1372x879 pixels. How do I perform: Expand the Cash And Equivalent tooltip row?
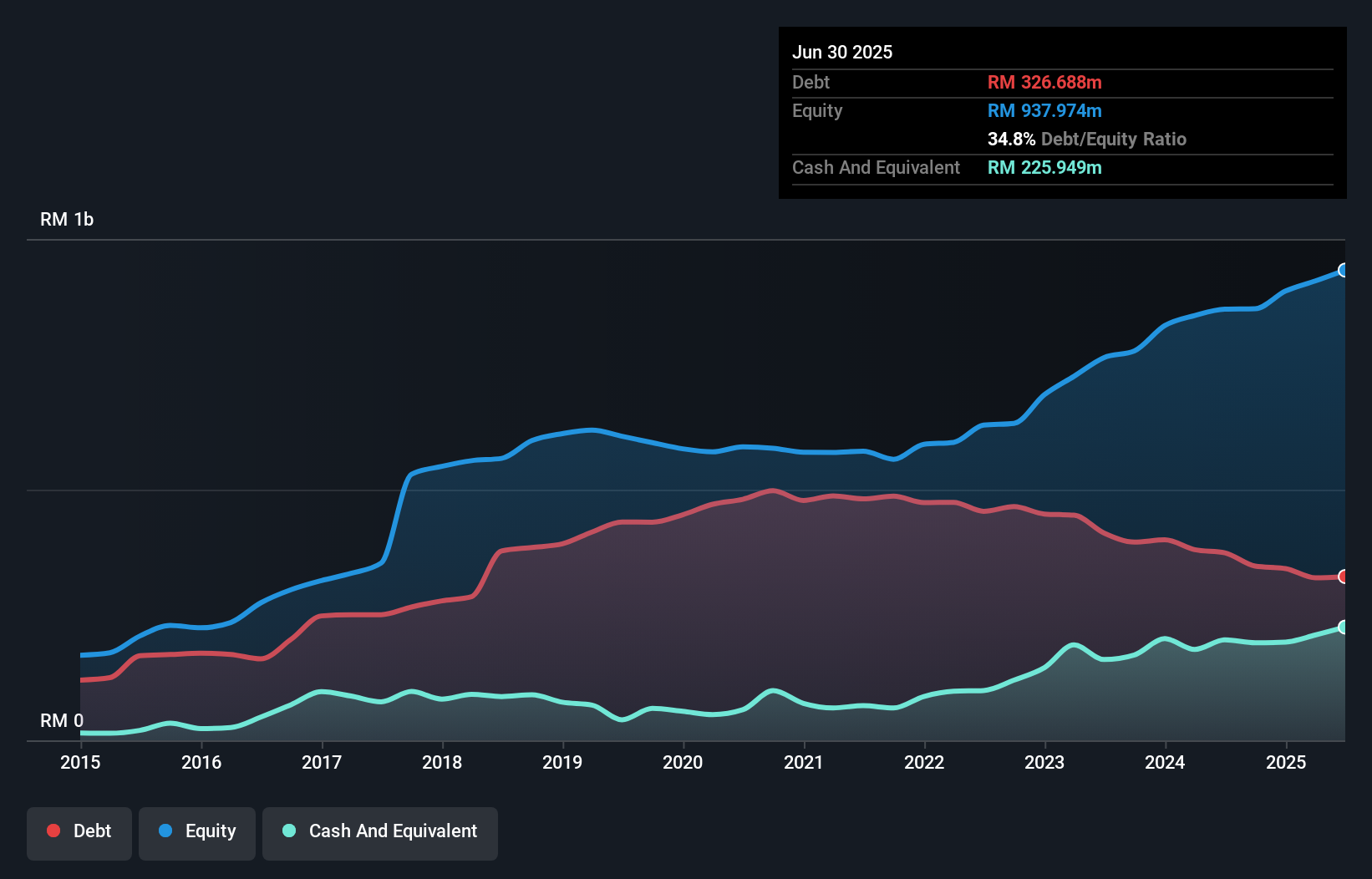pyautogui.click(x=876, y=167)
